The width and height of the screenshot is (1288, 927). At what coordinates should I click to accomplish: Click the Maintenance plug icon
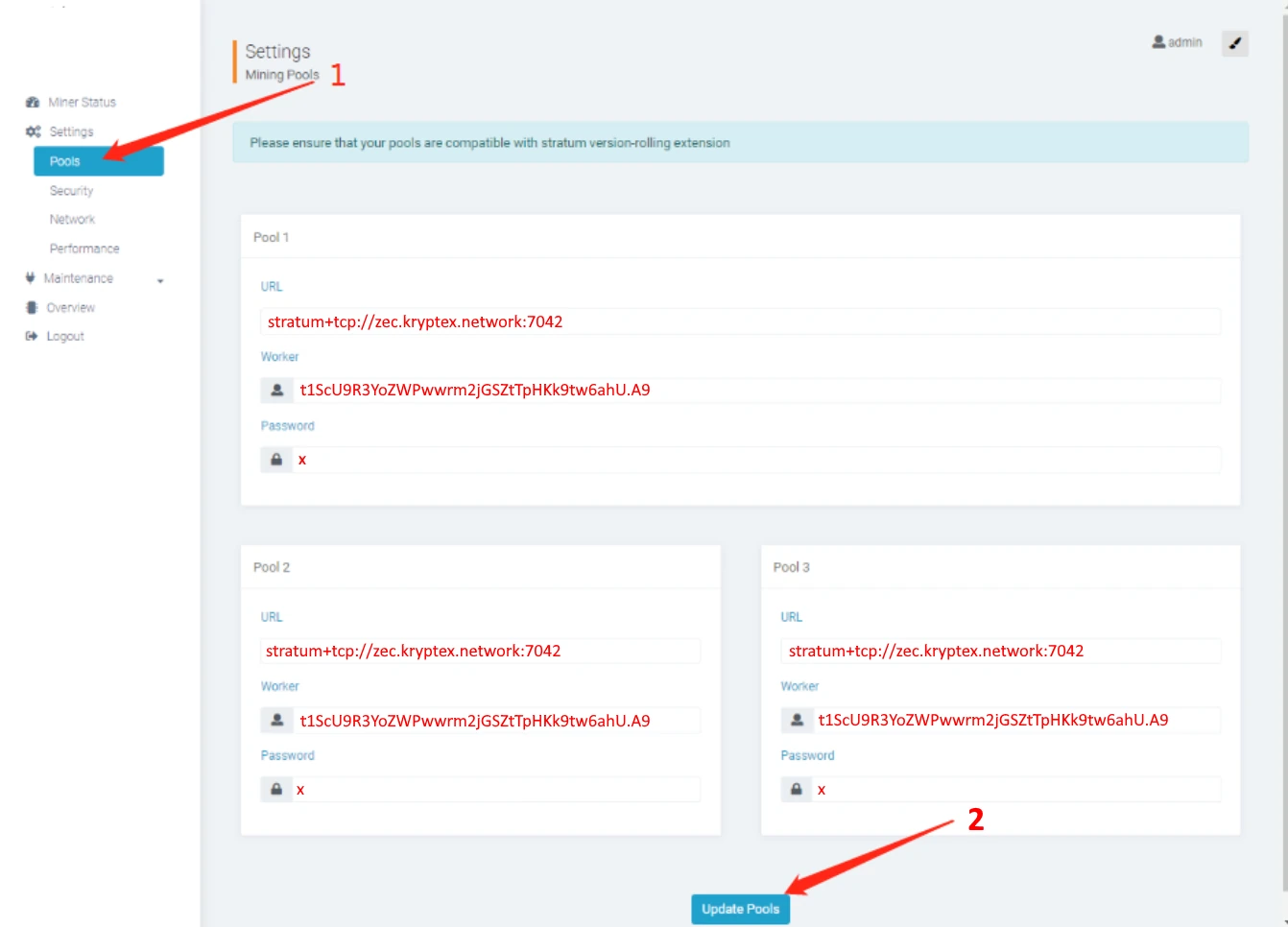31,278
